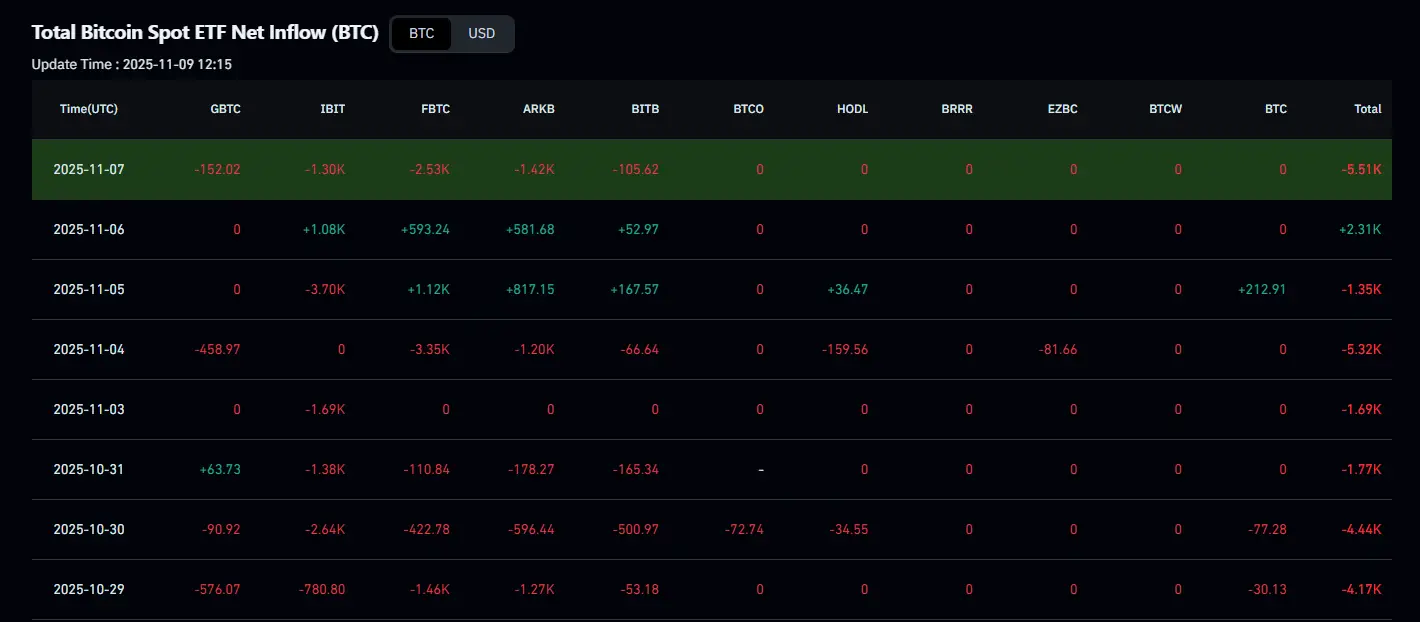Click the FBTC column header
The height and width of the screenshot is (622, 1420).
(434, 109)
